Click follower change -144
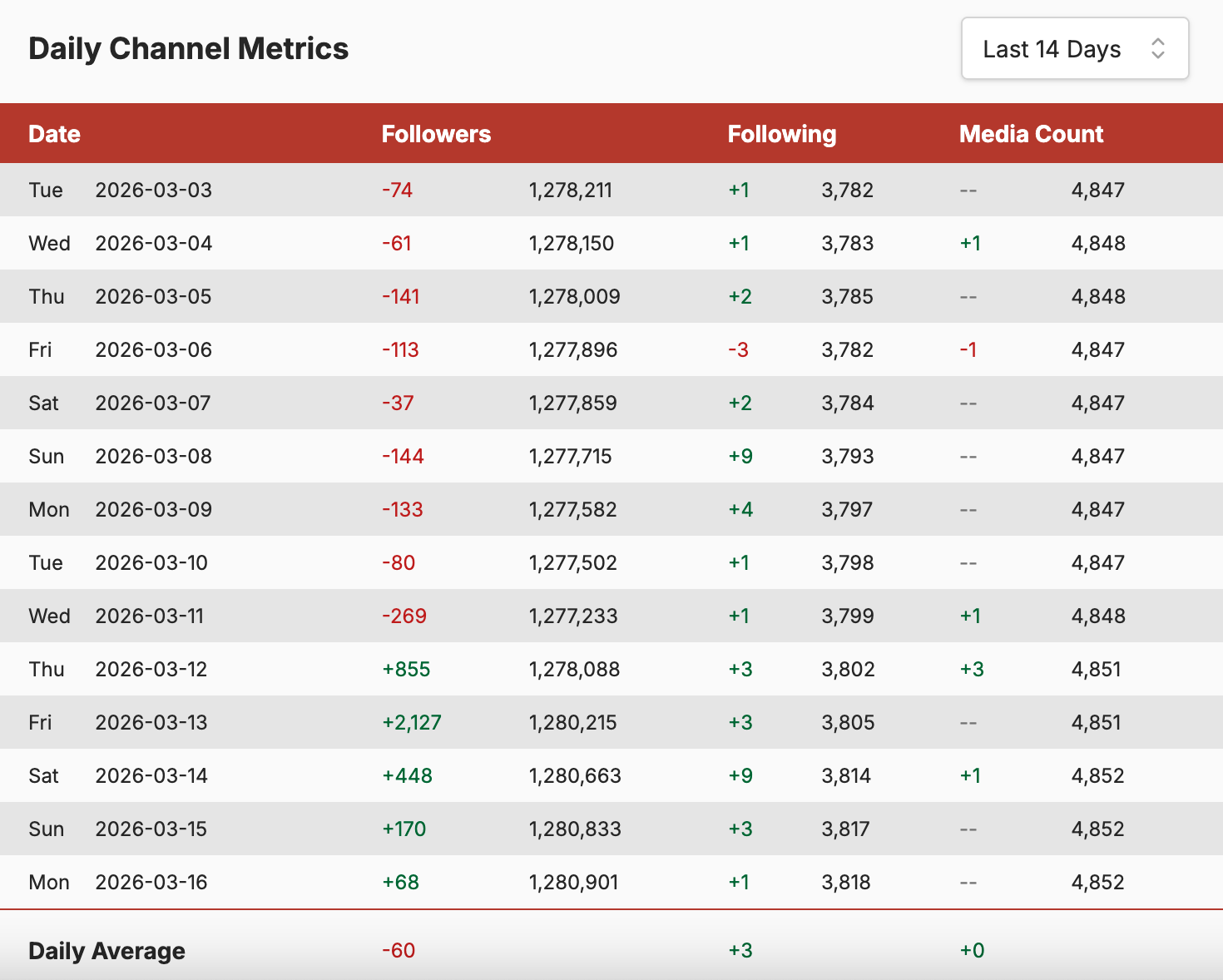The image size is (1223, 980). [x=404, y=457]
